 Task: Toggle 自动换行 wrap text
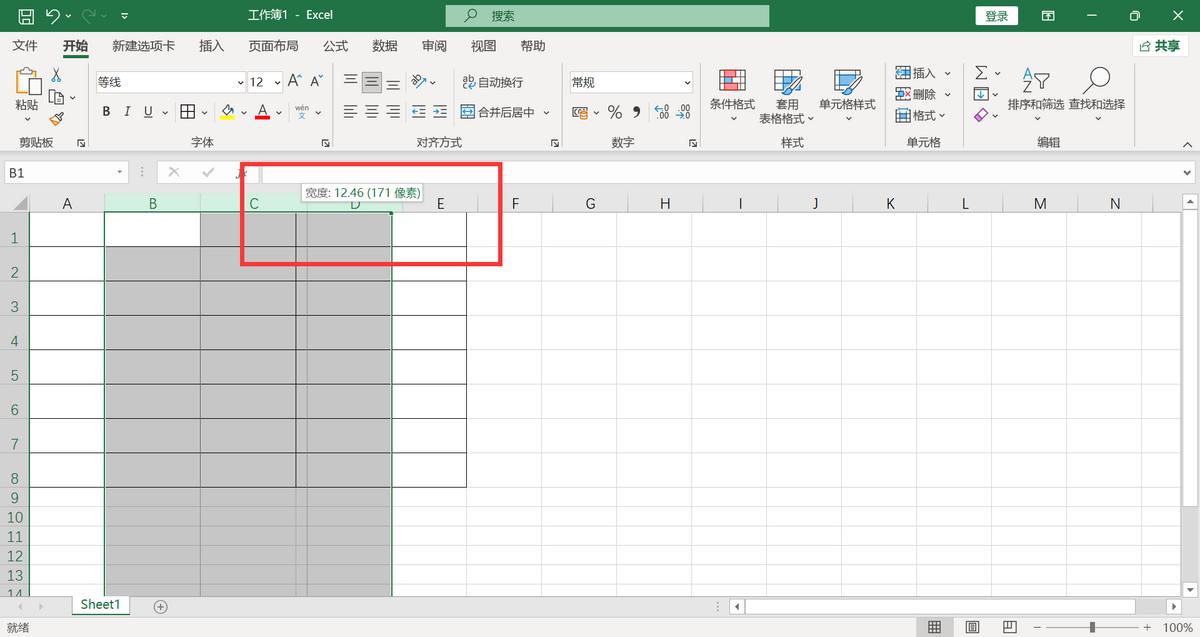coord(492,82)
